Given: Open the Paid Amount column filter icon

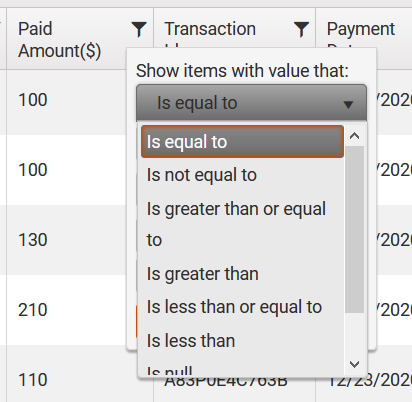Looking at the screenshot, I should (x=139, y=29).
